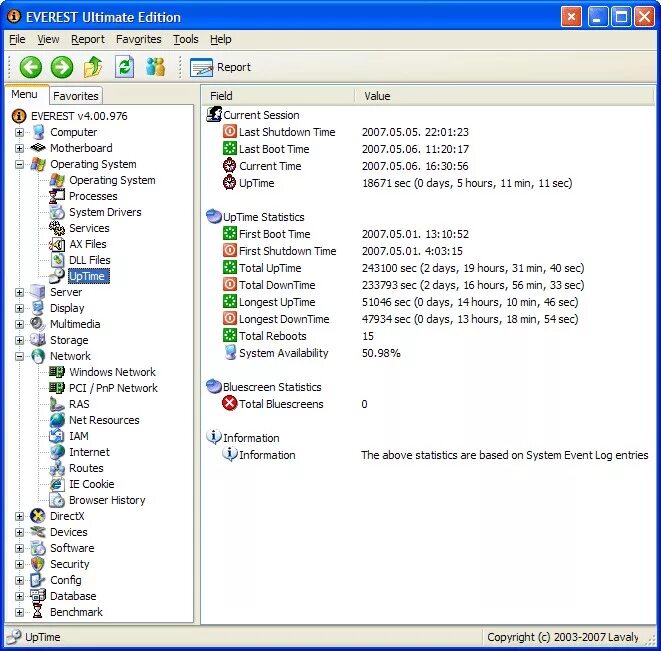Click the Field column header
661x651 pixels.
coord(278,96)
